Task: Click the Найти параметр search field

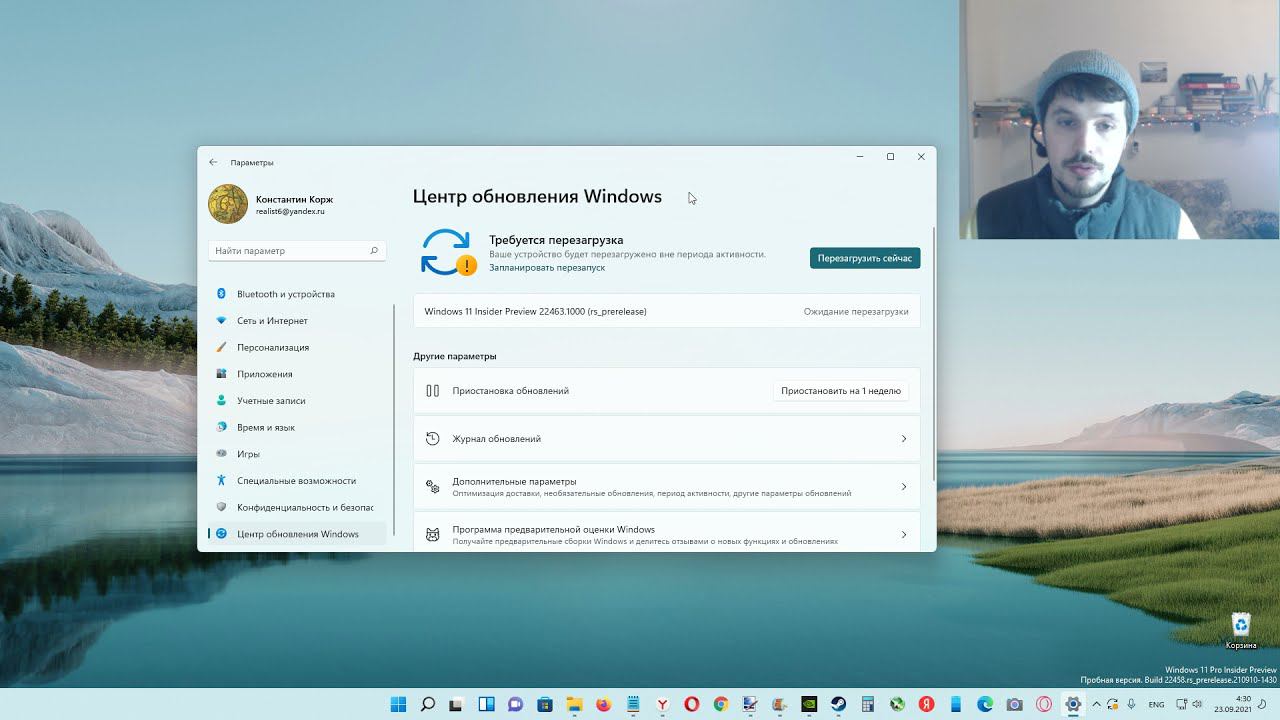Action: (297, 251)
